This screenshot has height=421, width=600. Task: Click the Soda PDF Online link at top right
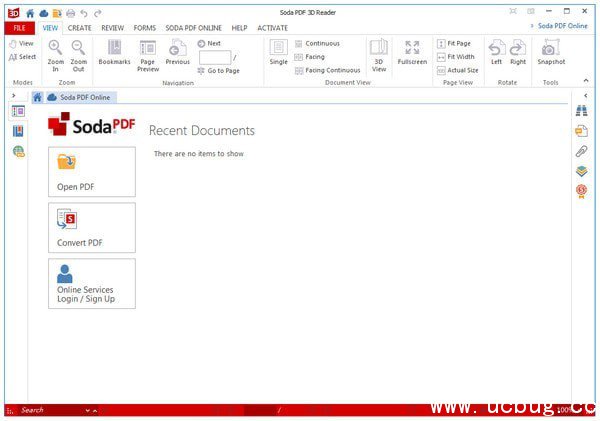point(562,26)
